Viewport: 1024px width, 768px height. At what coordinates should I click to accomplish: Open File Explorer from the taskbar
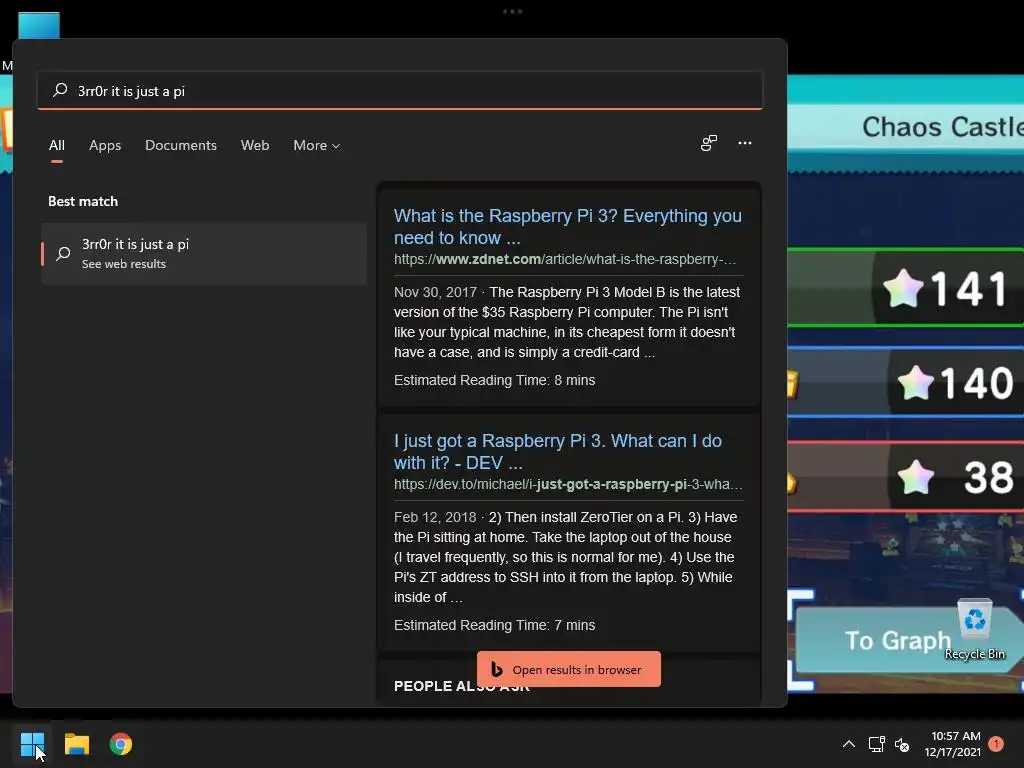point(76,744)
